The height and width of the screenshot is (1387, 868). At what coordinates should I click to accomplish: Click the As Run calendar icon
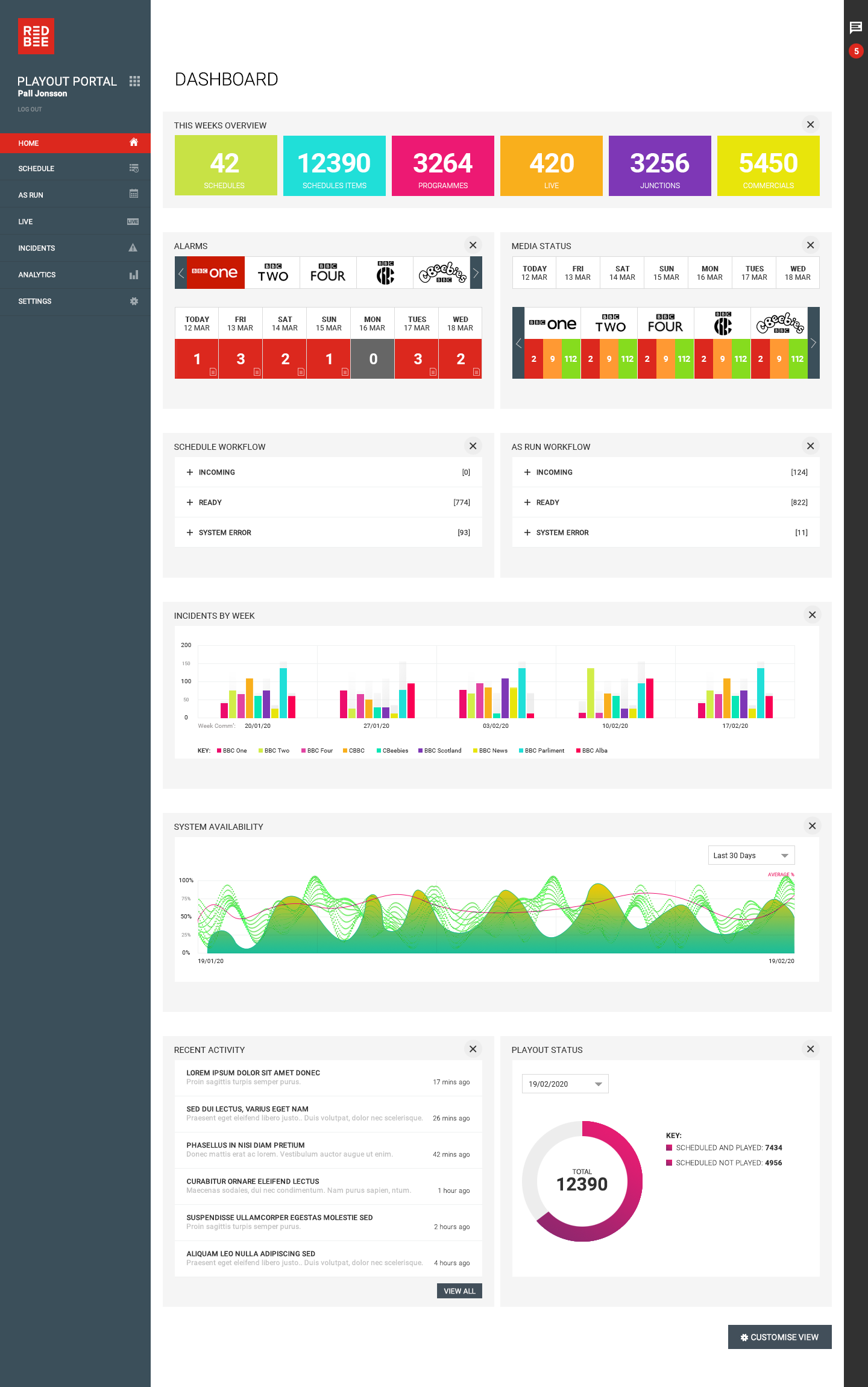134,194
